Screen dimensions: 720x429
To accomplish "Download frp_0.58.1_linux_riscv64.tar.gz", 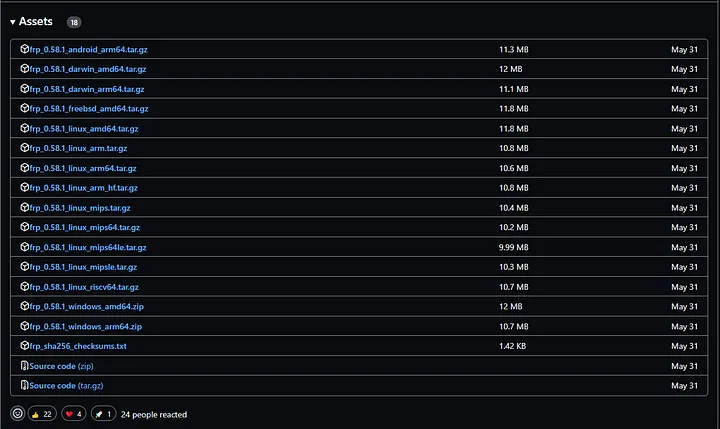I will pos(85,287).
